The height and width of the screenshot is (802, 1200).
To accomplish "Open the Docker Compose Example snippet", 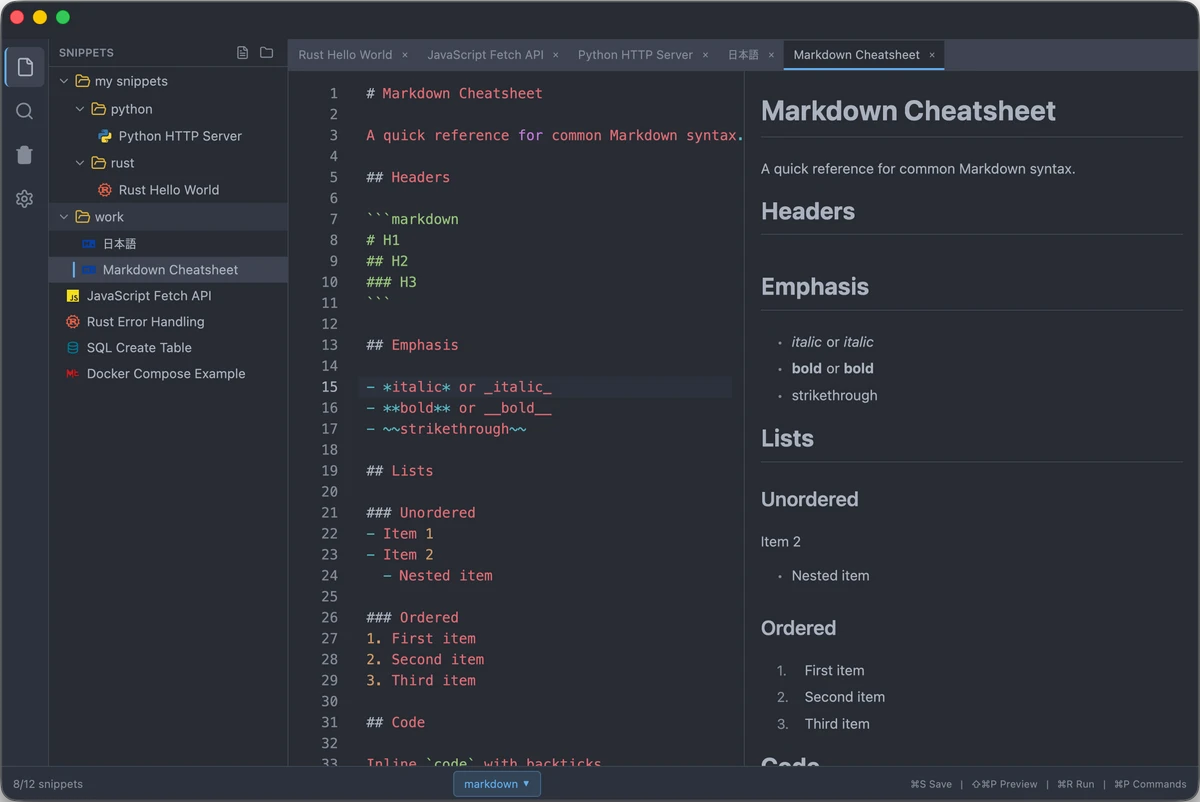I will [168, 374].
